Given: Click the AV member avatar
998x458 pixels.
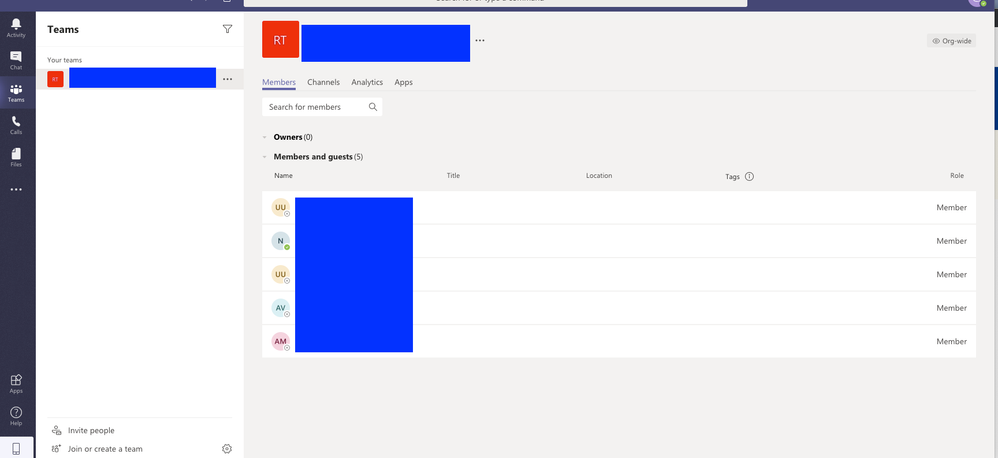Looking at the screenshot, I should (x=281, y=308).
